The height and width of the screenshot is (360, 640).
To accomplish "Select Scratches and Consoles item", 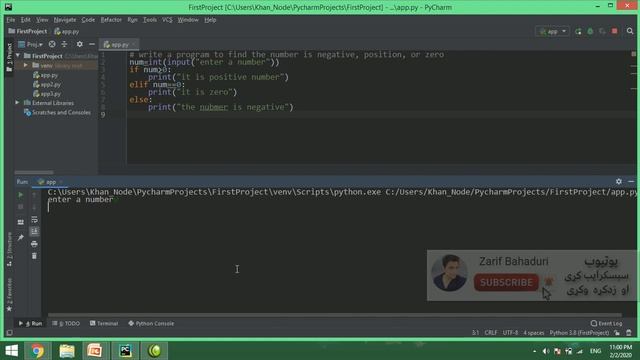I will [x=57, y=112].
